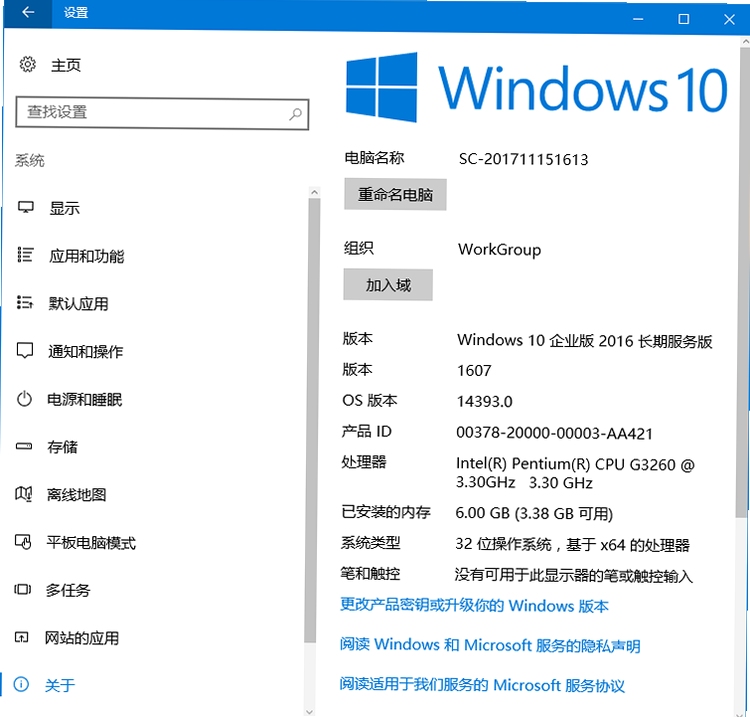Click right pane scrollbar thumb
750x717 pixels.
pyautogui.click(x=743, y=282)
